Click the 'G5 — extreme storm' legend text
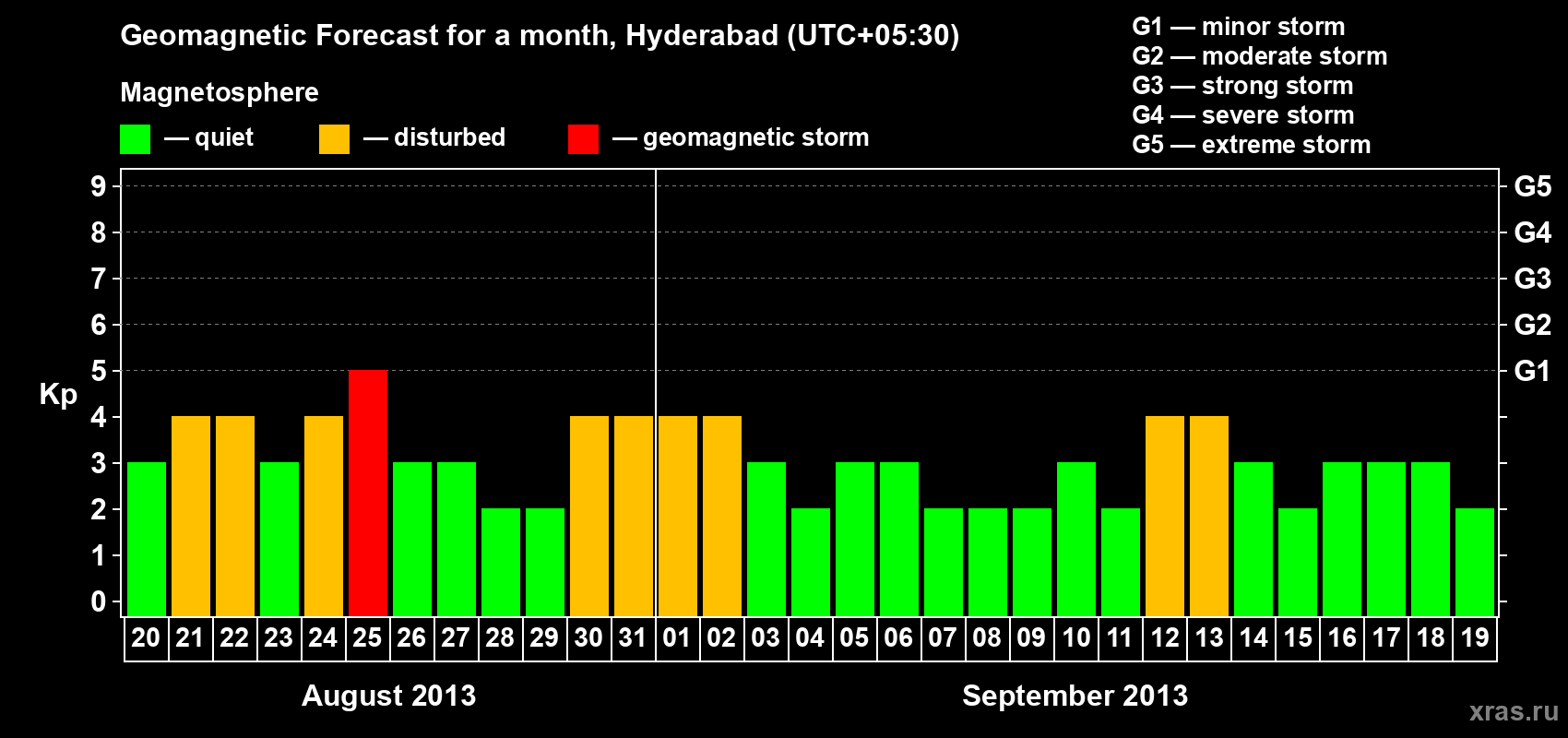This screenshot has height=738, width=1568. [1252, 145]
